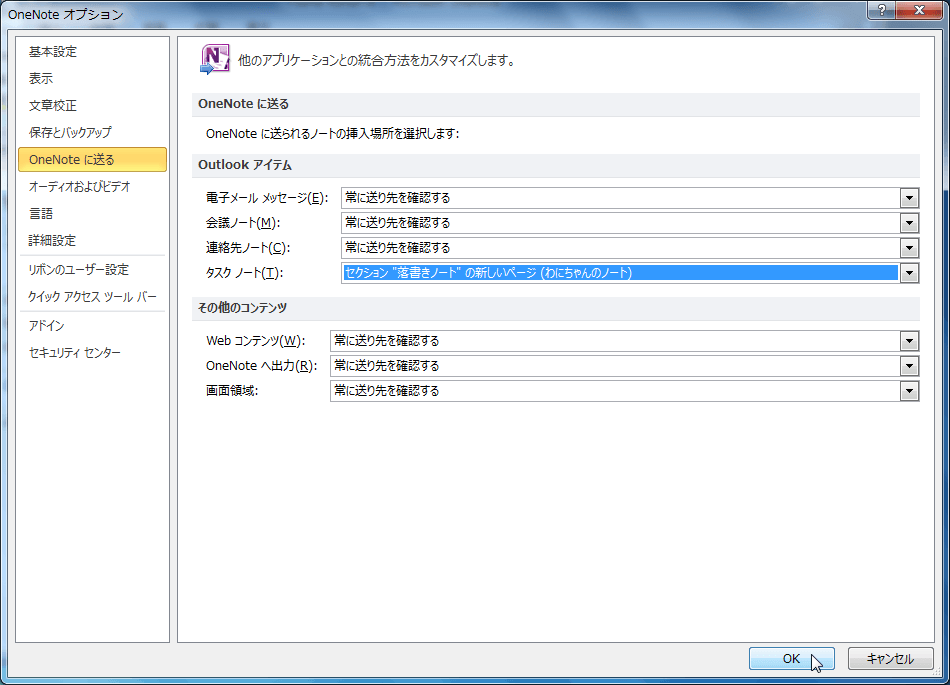Open the 基本設定 category
950x685 pixels.
[53, 51]
